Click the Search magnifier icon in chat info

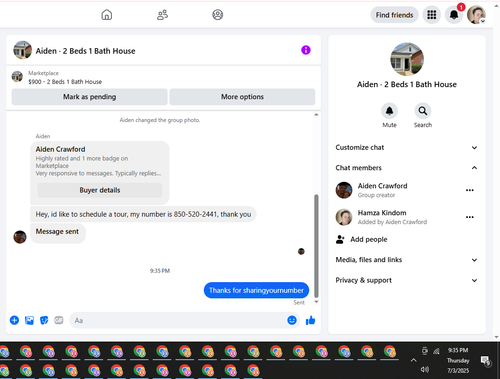423,111
